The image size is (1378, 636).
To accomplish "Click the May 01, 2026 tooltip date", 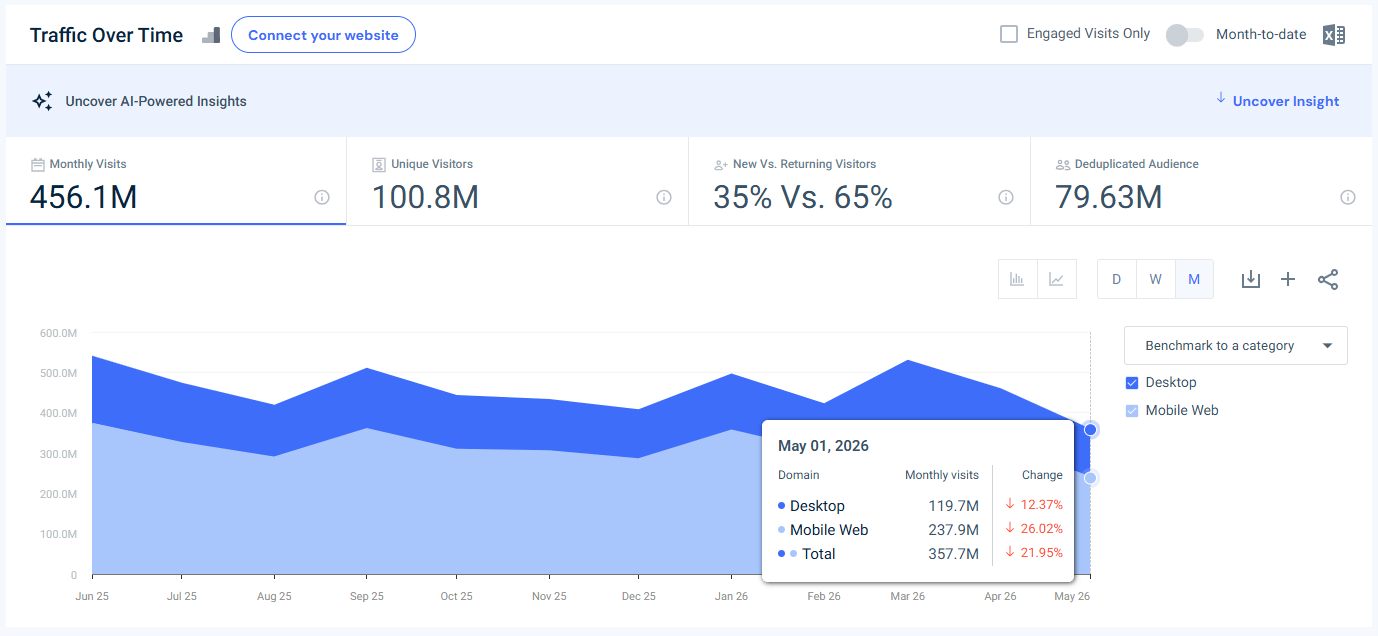I will [824, 446].
